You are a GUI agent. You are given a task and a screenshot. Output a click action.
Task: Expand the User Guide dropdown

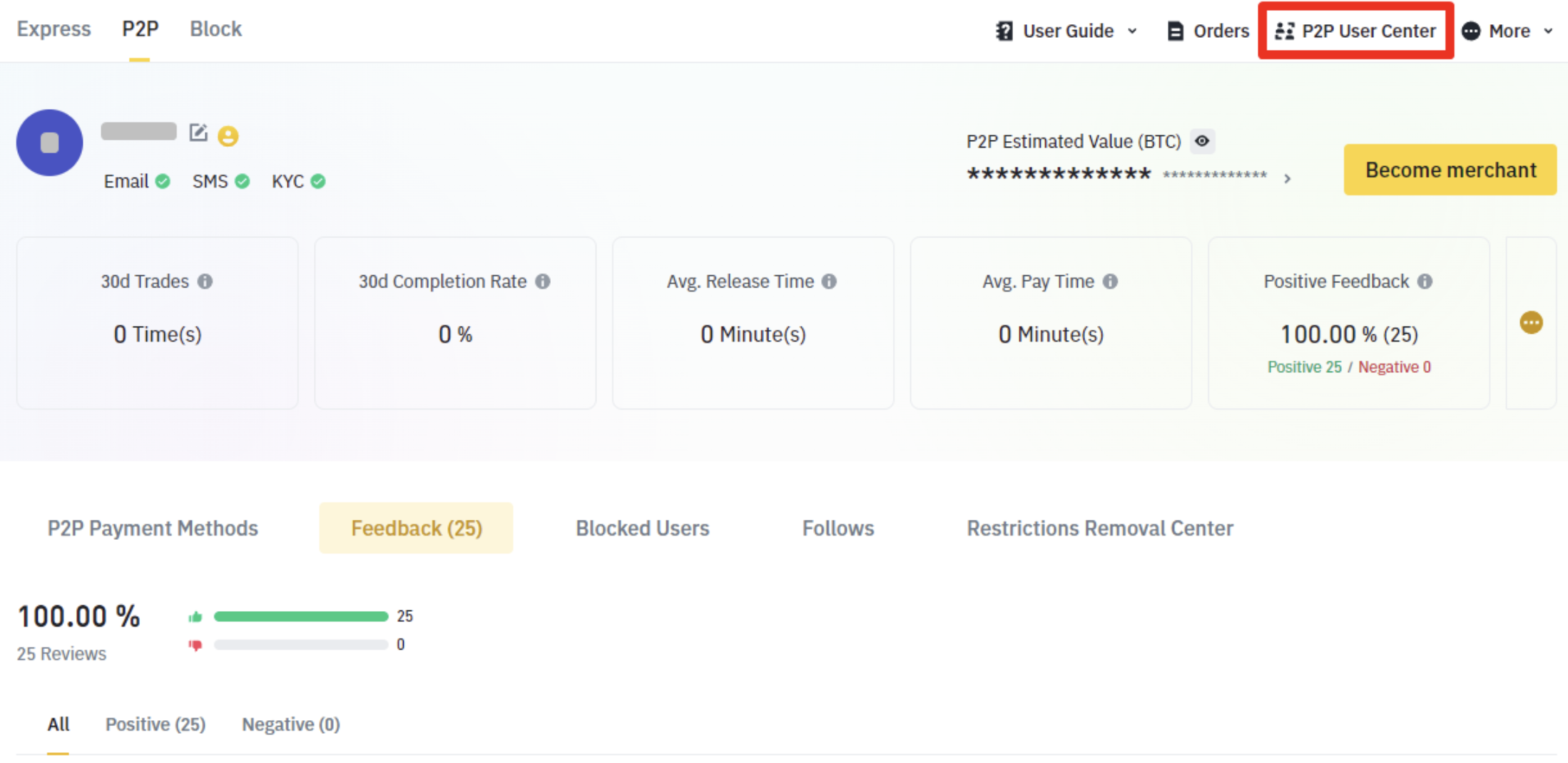click(x=1067, y=31)
